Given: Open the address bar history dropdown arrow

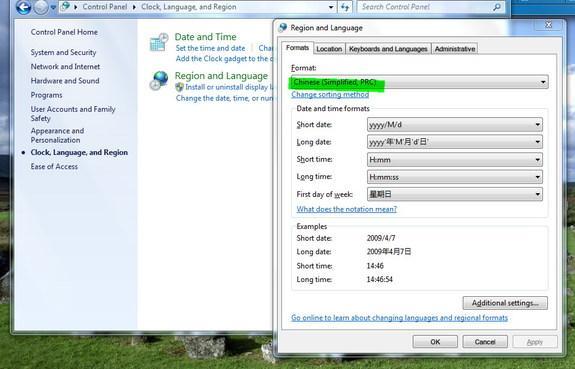Looking at the screenshot, I should [x=331, y=7].
